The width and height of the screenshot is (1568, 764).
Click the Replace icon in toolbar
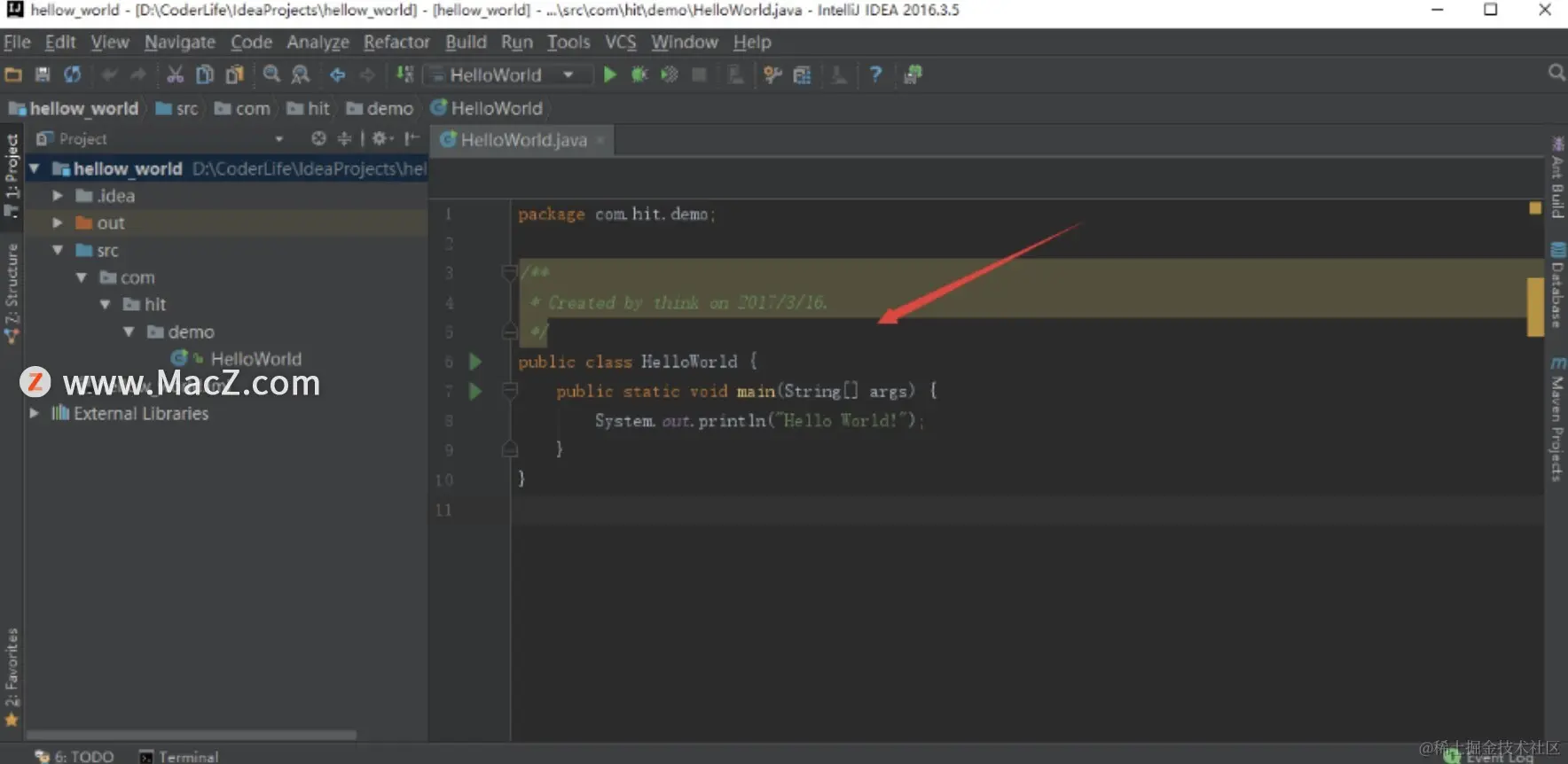[301, 75]
